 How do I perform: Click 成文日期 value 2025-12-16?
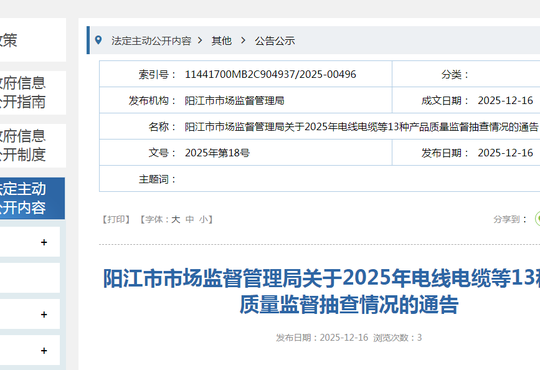[505, 101]
